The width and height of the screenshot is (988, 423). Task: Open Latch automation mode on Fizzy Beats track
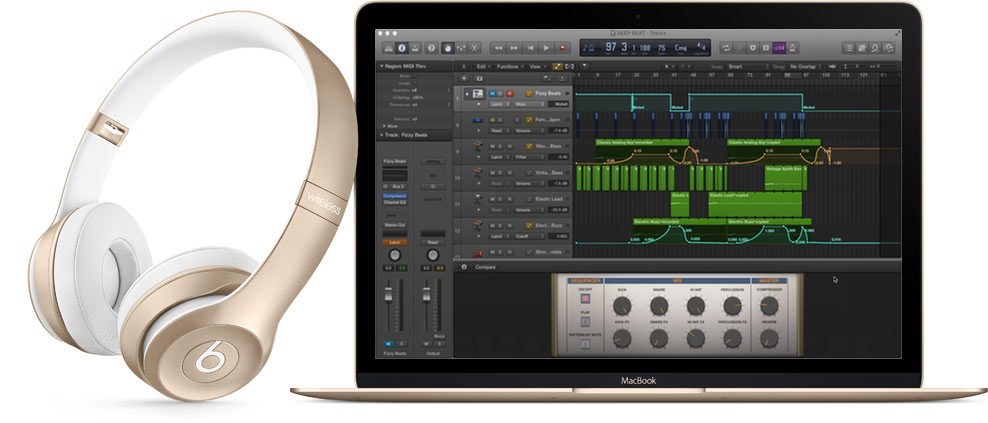(x=499, y=104)
